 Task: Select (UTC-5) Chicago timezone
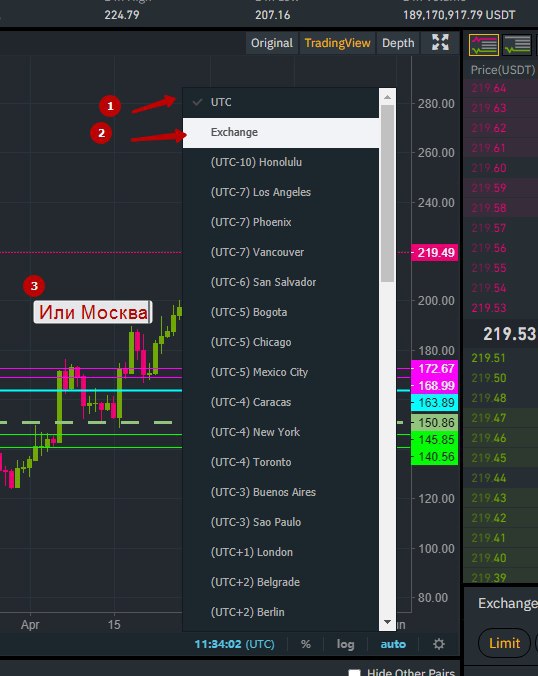(281, 342)
